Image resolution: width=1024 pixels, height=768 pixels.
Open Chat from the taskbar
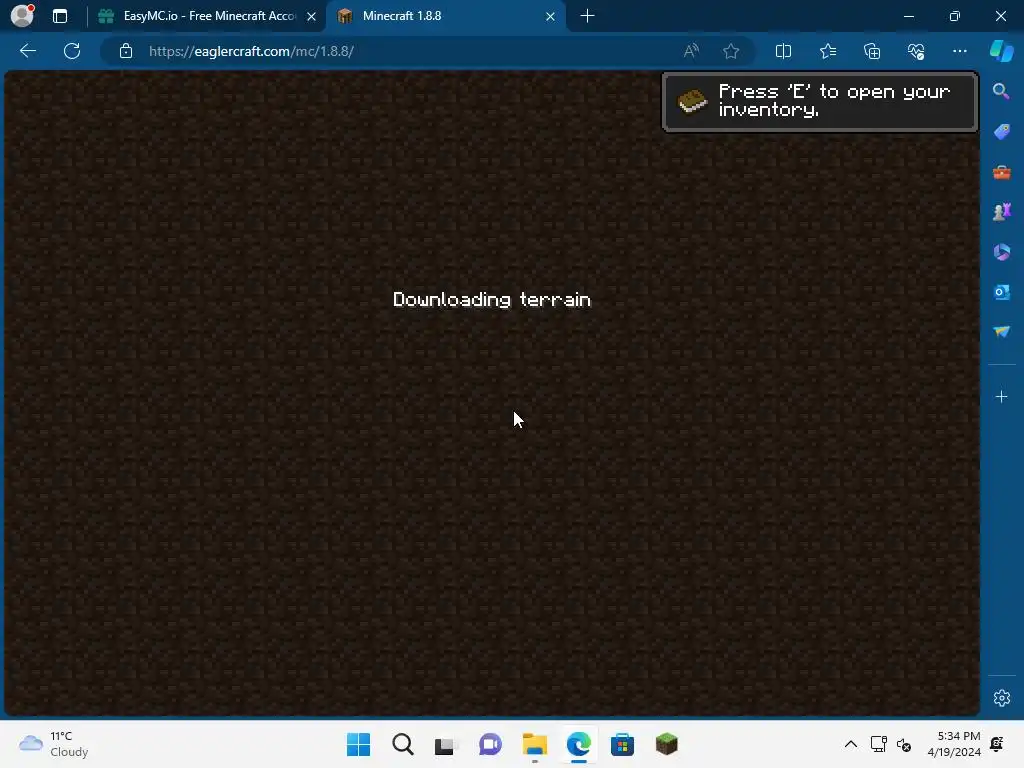(490, 744)
